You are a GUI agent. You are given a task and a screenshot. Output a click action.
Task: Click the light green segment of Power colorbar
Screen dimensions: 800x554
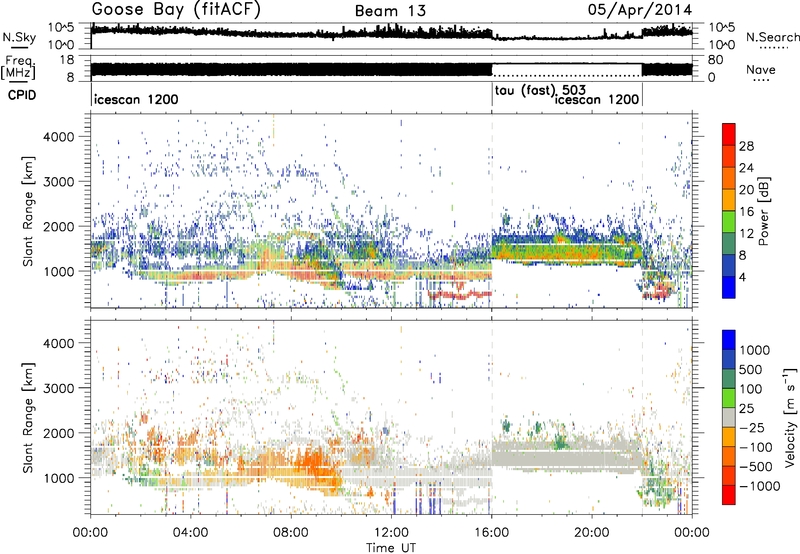coord(729,221)
